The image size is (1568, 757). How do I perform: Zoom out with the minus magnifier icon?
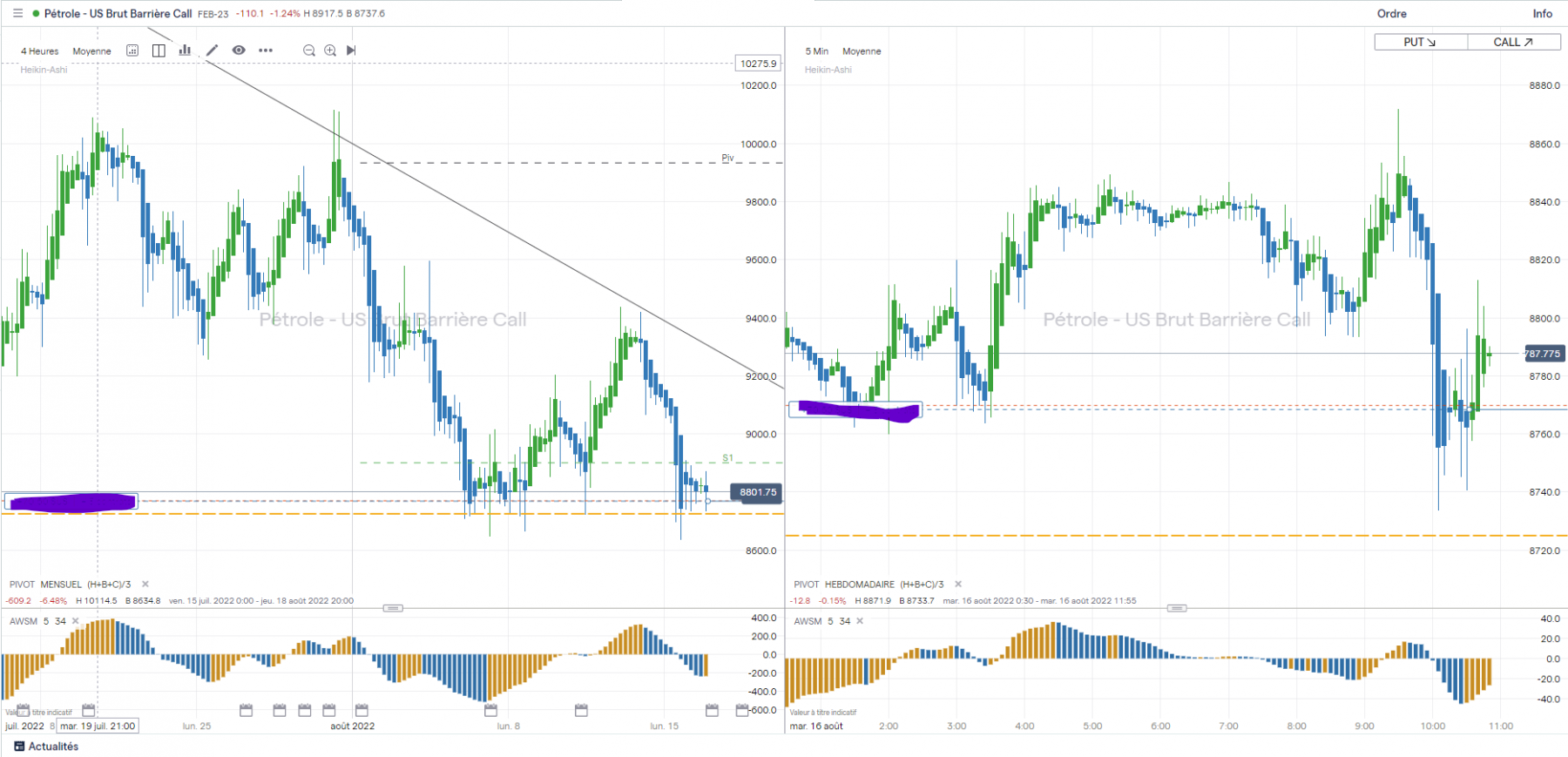click(308, 51)
